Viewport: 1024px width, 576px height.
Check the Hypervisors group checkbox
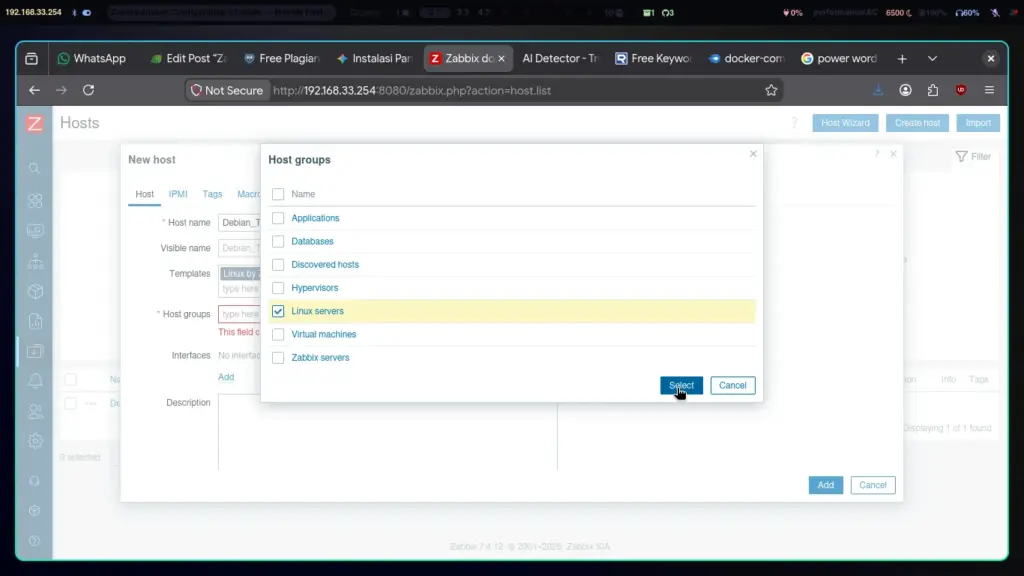[278, 288]
